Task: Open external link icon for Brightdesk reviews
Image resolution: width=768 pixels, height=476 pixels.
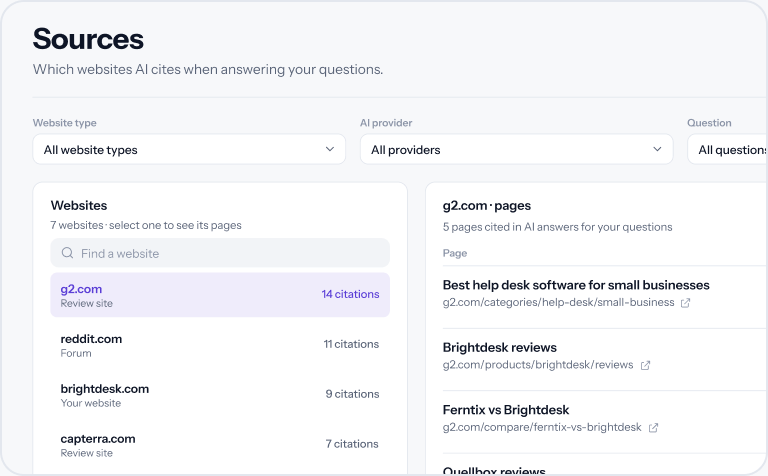Action: [x=645, y=365]
